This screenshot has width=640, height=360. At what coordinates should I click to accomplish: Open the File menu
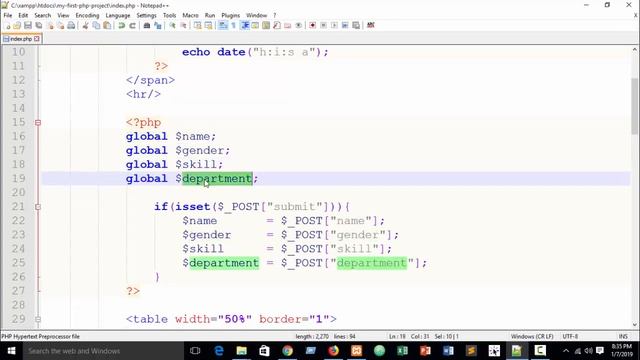pyautogui.click(x=8, y=15)
